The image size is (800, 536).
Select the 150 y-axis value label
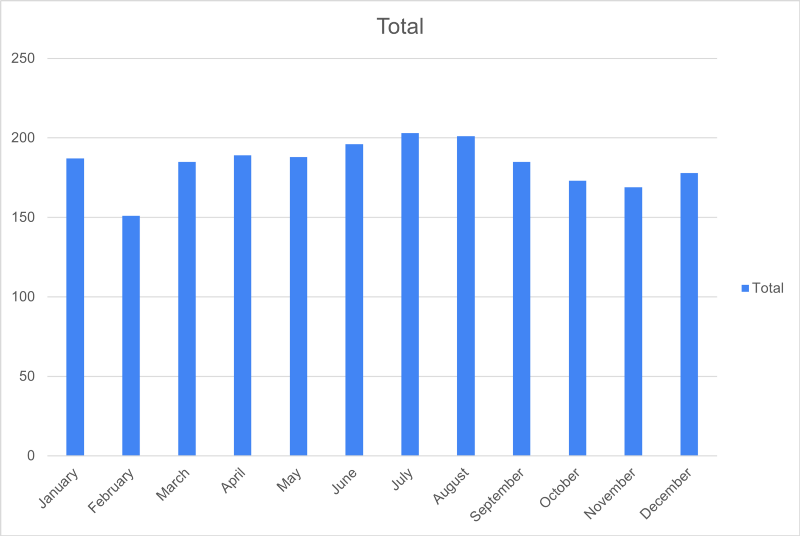24,217
